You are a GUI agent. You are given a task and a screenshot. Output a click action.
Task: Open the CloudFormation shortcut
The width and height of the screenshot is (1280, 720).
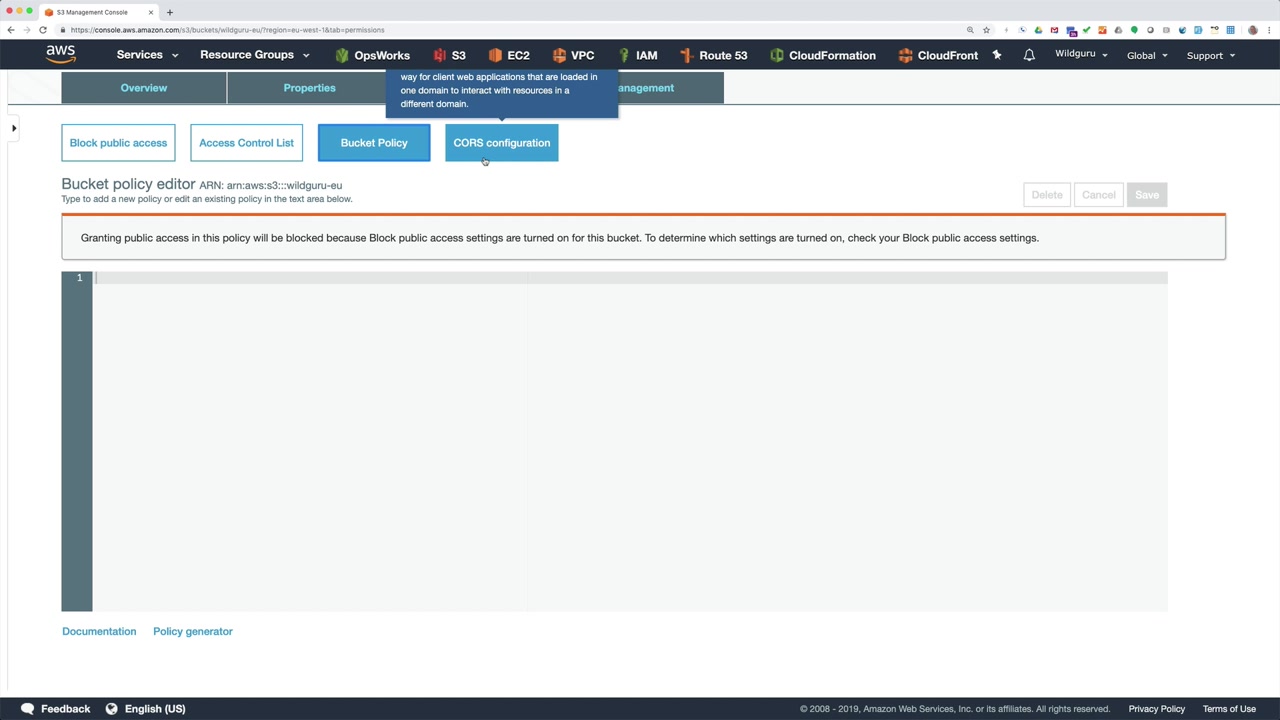(822, 55)
